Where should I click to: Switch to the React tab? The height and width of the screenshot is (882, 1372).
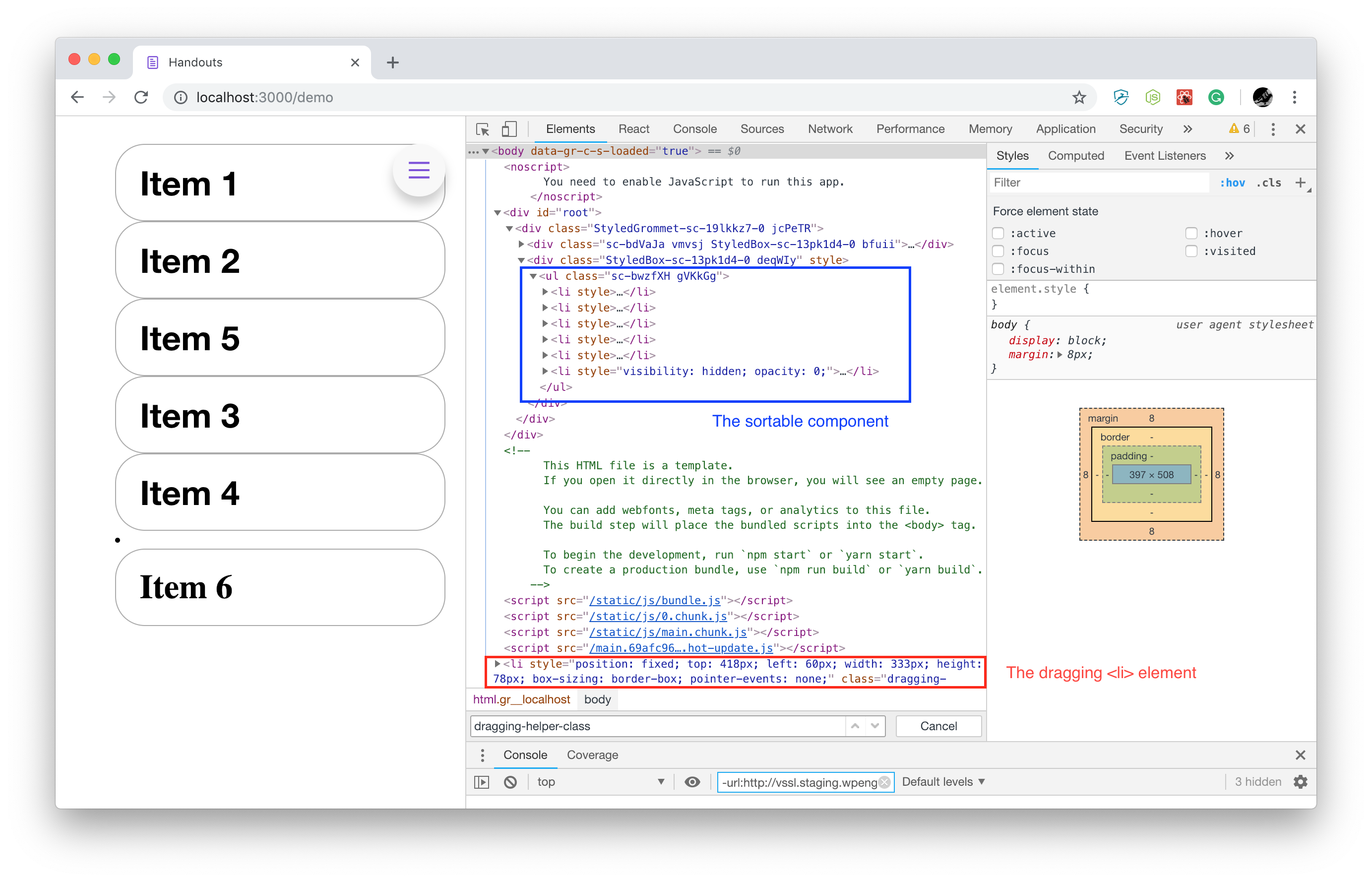pos(633,129)
